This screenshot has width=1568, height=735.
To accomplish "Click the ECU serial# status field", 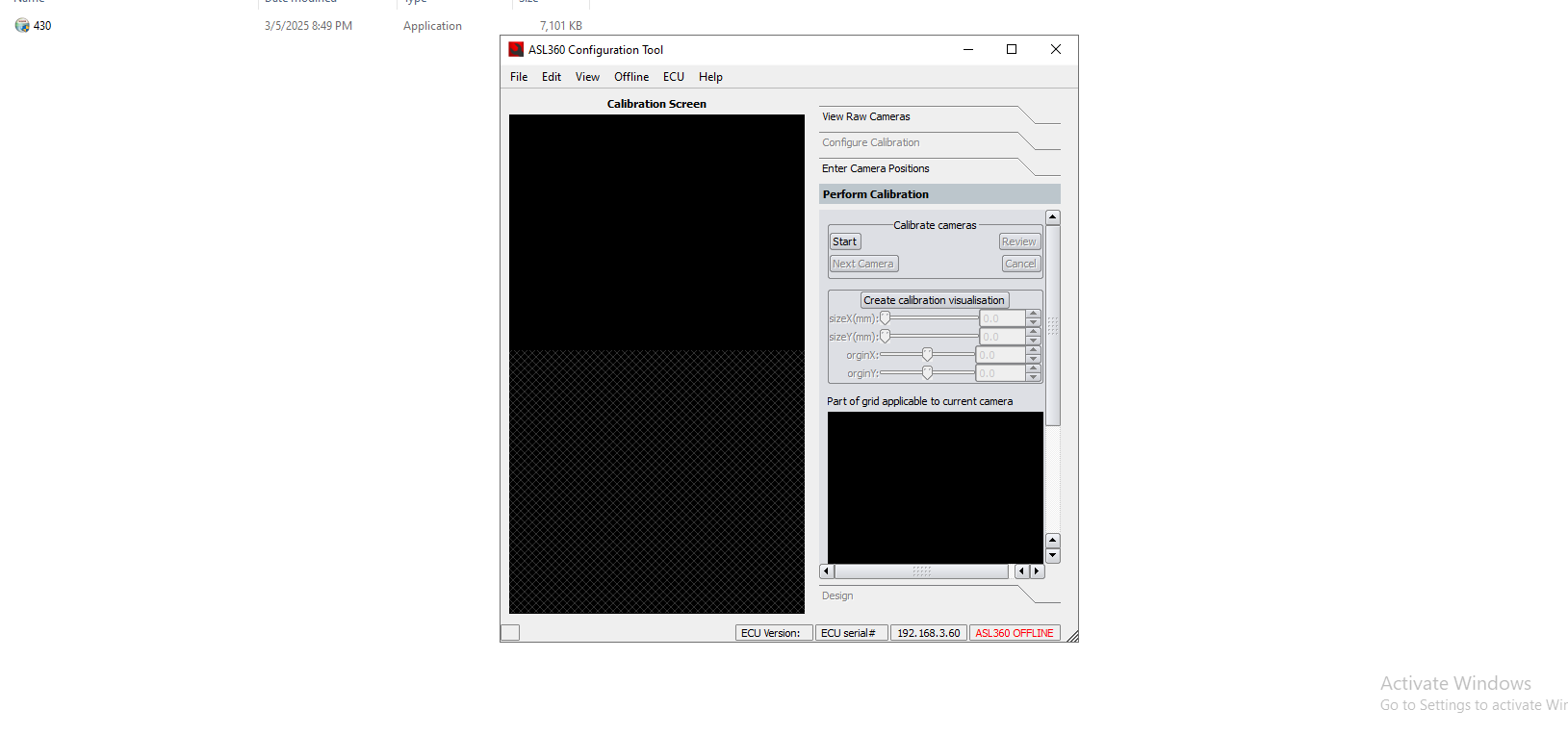I will coord(851,633).
